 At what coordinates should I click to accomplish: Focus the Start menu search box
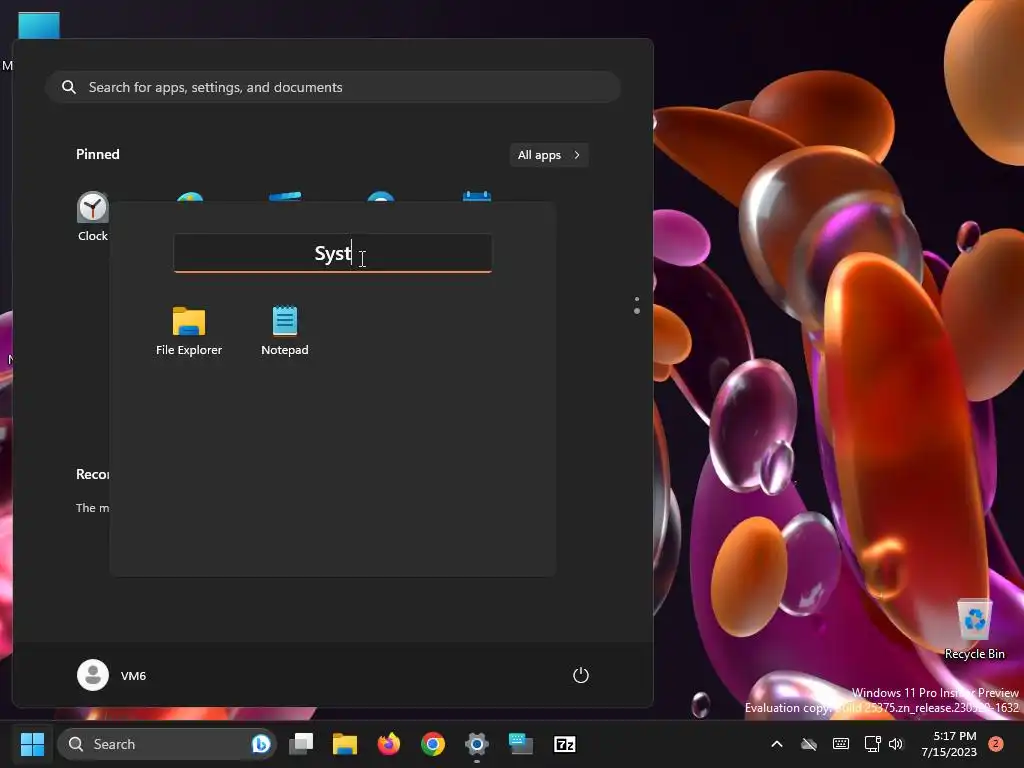pos(332,87)
